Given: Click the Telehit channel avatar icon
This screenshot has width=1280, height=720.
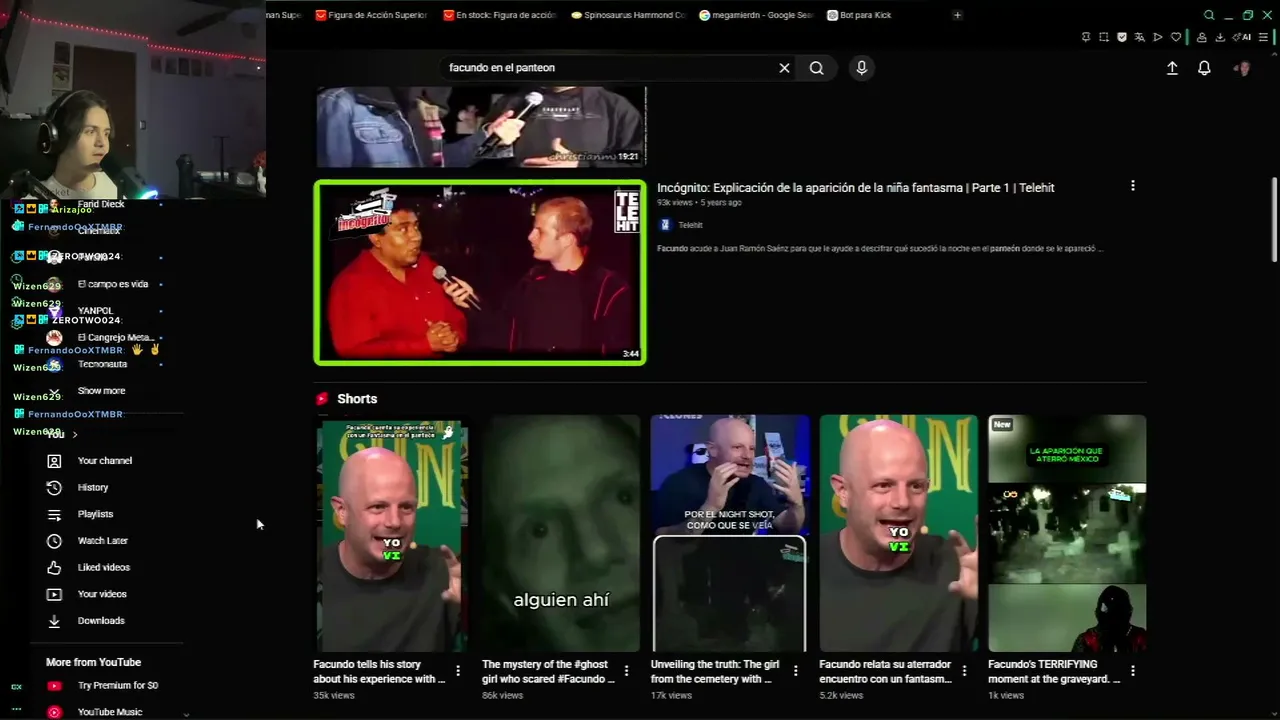Looking at the screenshot, I should click(665, 225).
